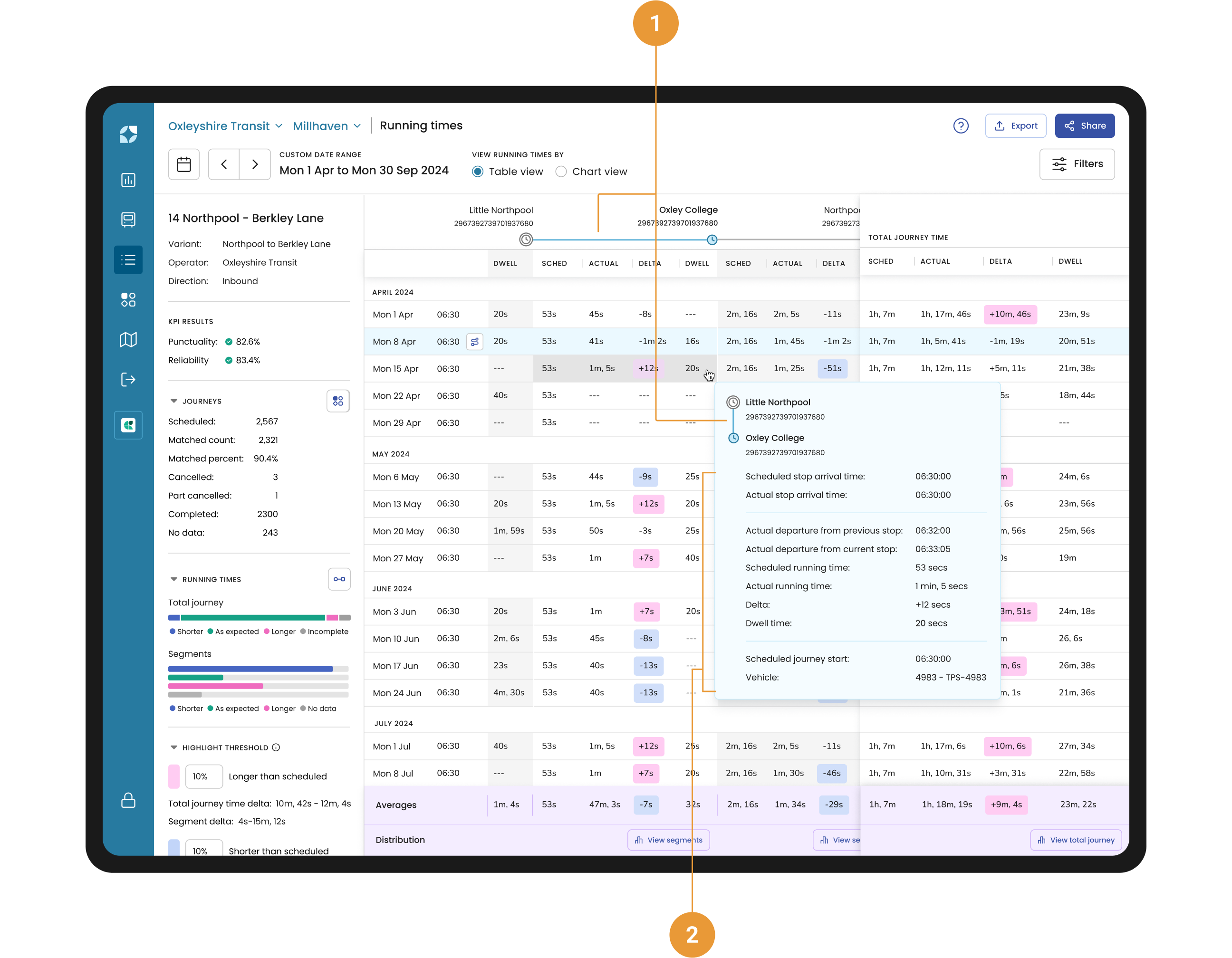
Task: Open the help question mark icon
Action: click(960, 126)
